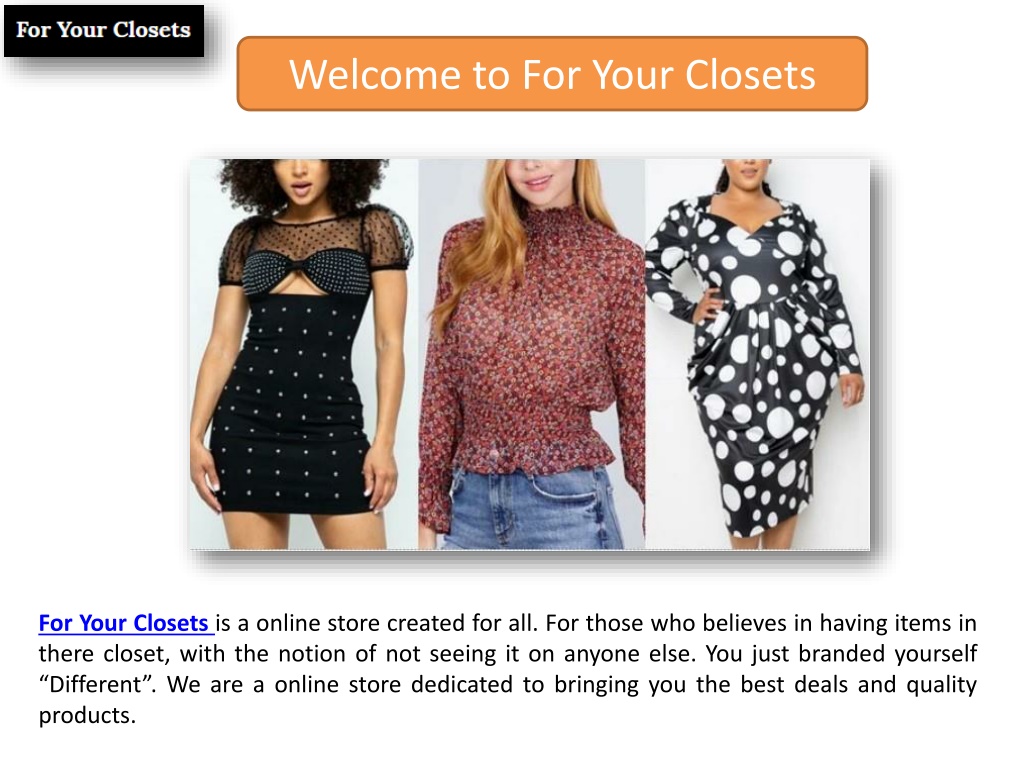The image size is (1024, 768).
Task: Click the curly hair of the left model
Action: point(300,180)
